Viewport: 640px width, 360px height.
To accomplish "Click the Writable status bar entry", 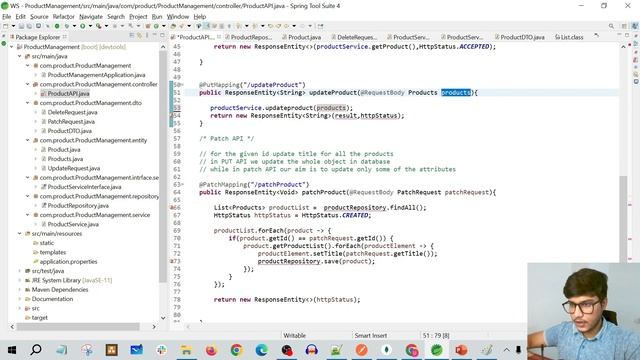I will click(x=294, y=336).
